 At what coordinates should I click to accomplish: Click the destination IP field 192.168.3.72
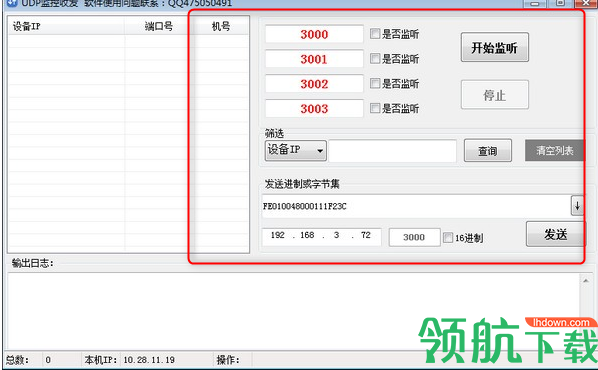[322, 236]
